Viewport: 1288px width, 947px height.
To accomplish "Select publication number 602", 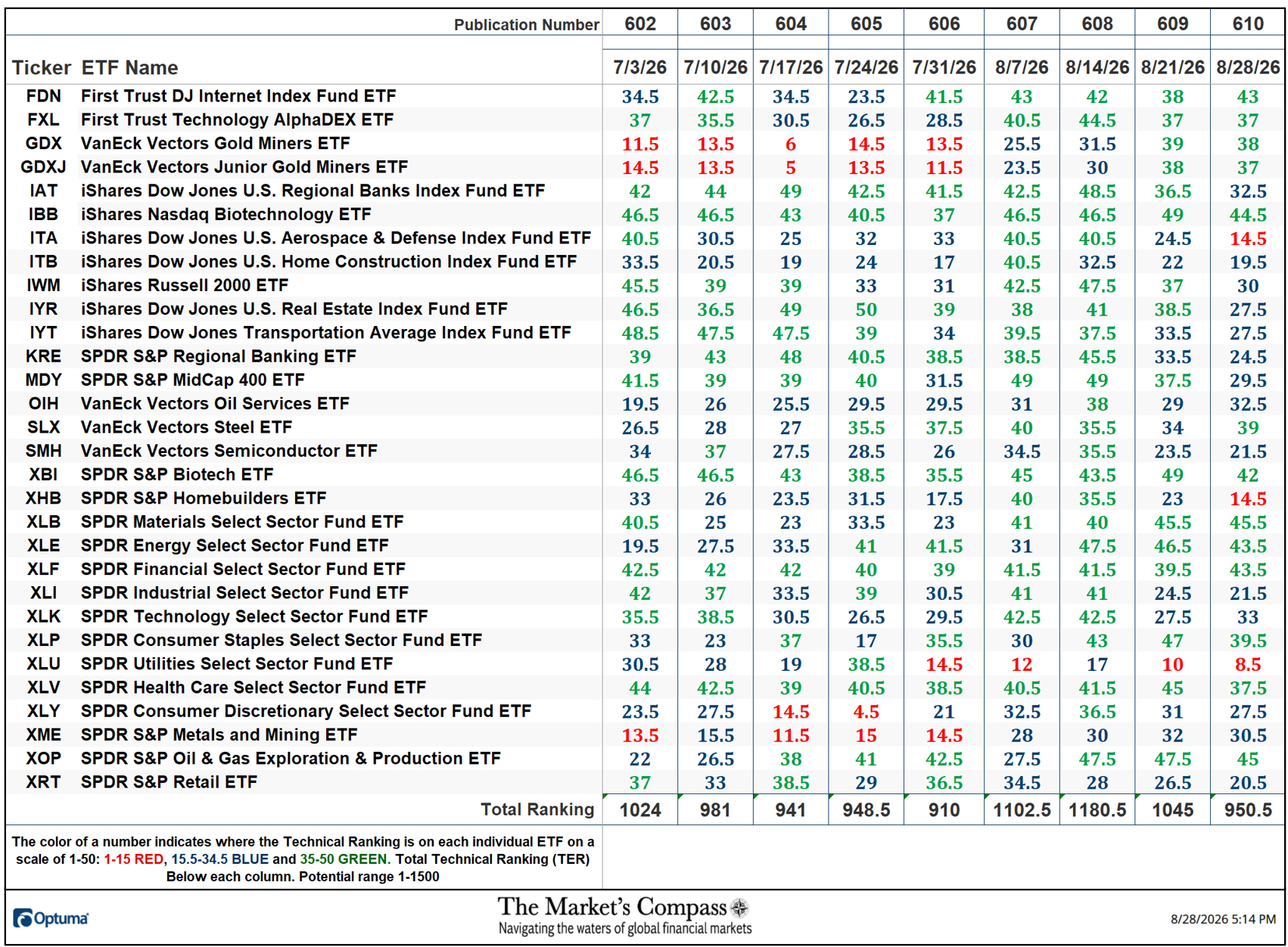I will (x=639, y=23).
